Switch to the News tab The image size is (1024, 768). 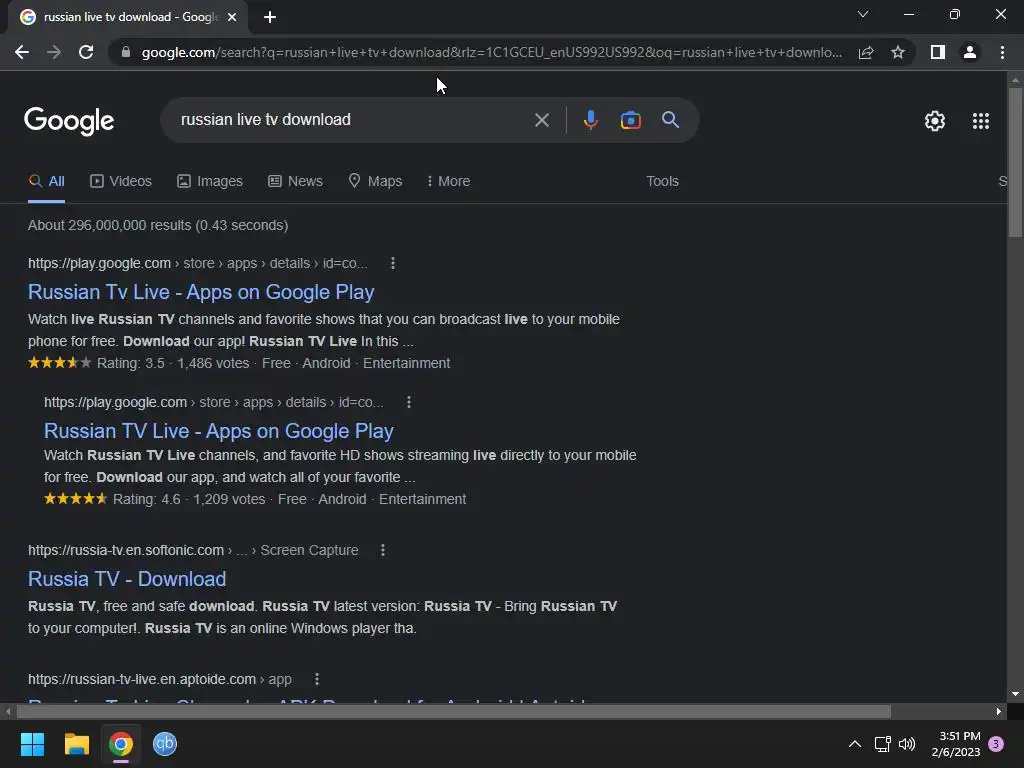click(x=295, y=181)
